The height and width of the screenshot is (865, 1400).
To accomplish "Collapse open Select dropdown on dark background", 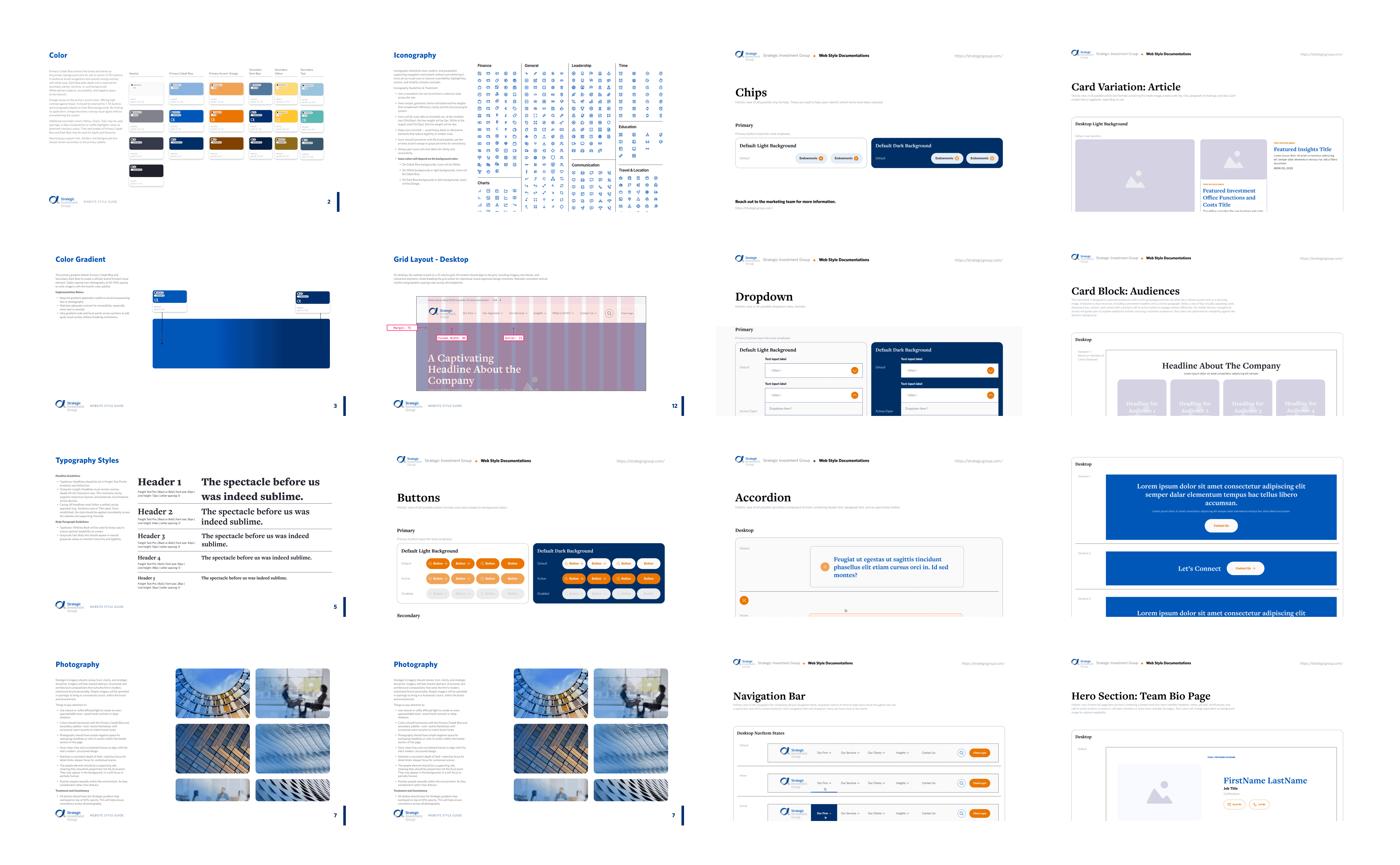I will point(990,395).
